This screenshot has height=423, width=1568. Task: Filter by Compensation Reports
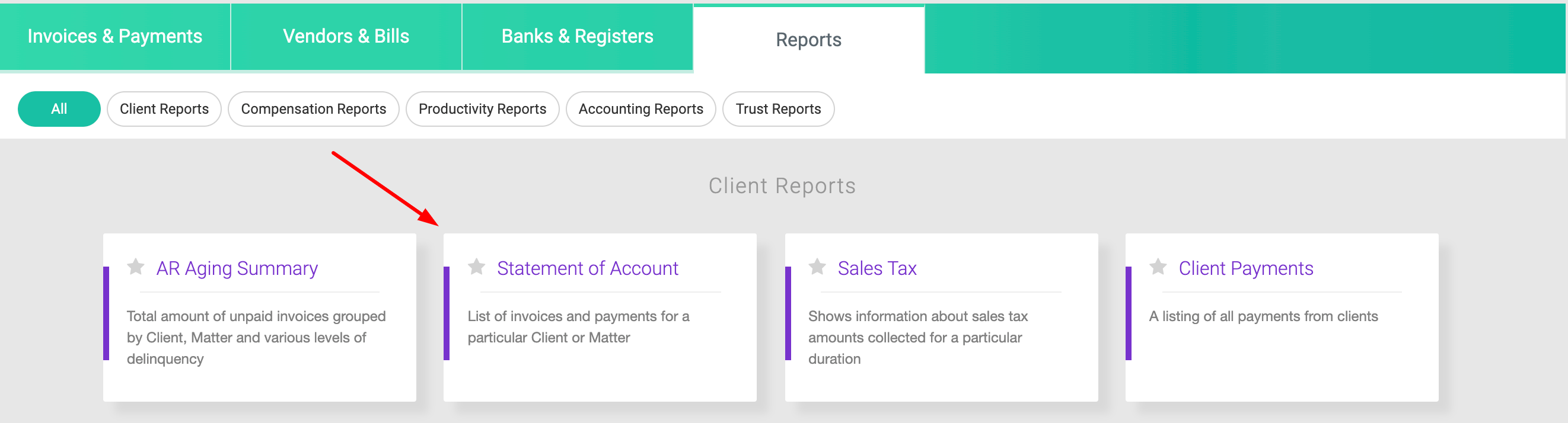[x=314, y=109]
